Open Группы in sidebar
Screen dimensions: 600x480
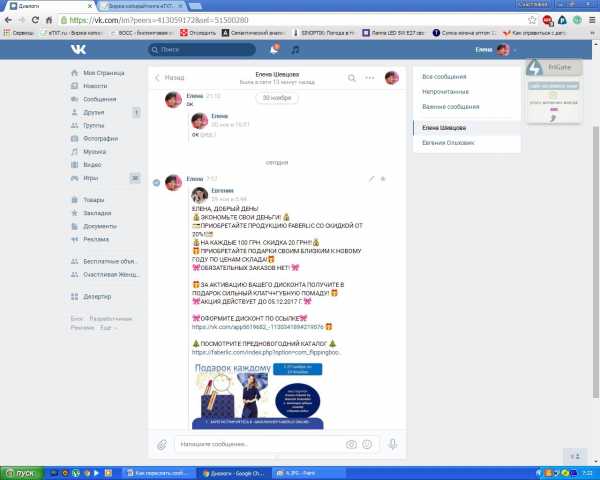(94, 126)
